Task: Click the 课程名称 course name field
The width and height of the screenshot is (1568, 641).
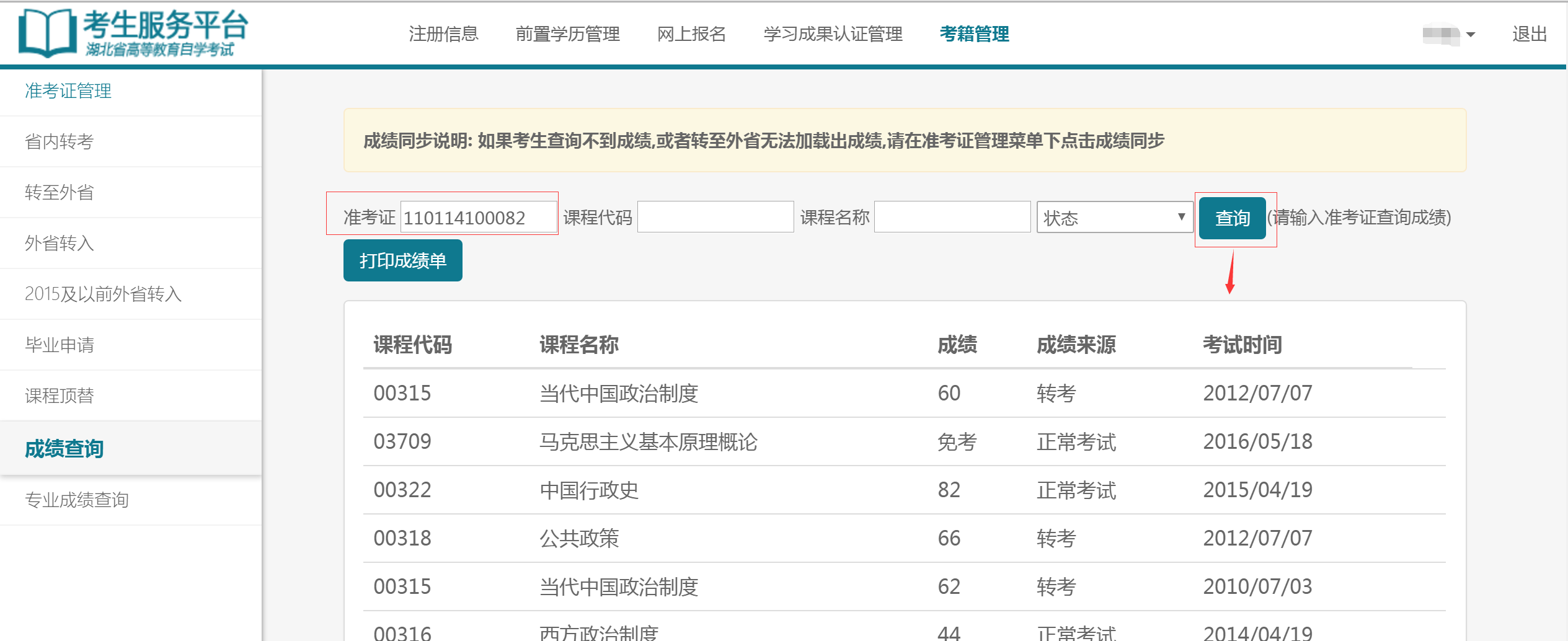Action: coord(951,216)
